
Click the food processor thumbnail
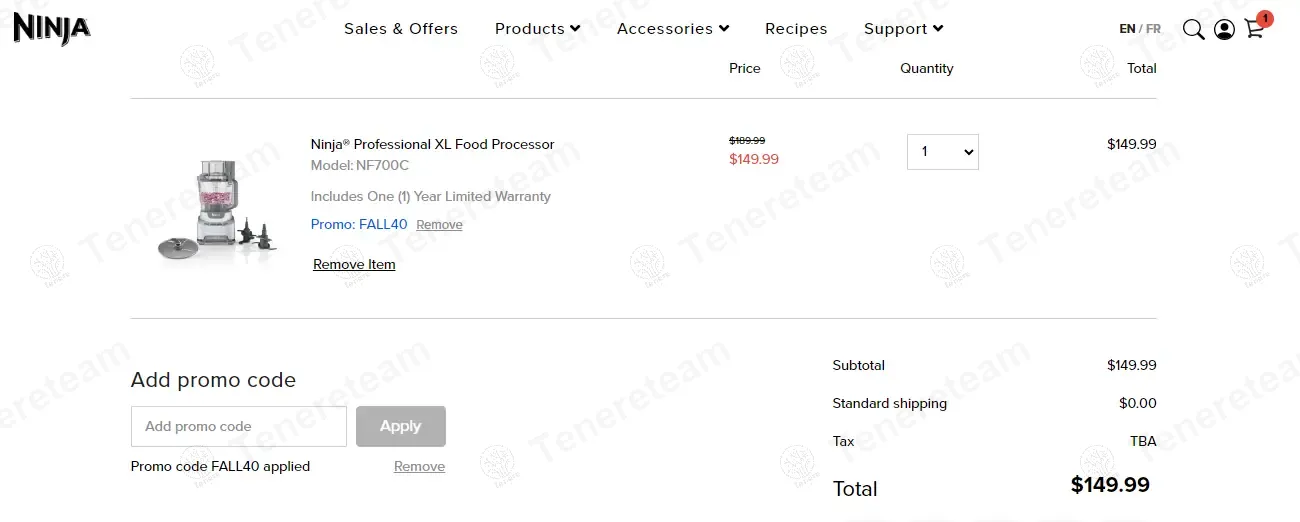coord(215,212)
